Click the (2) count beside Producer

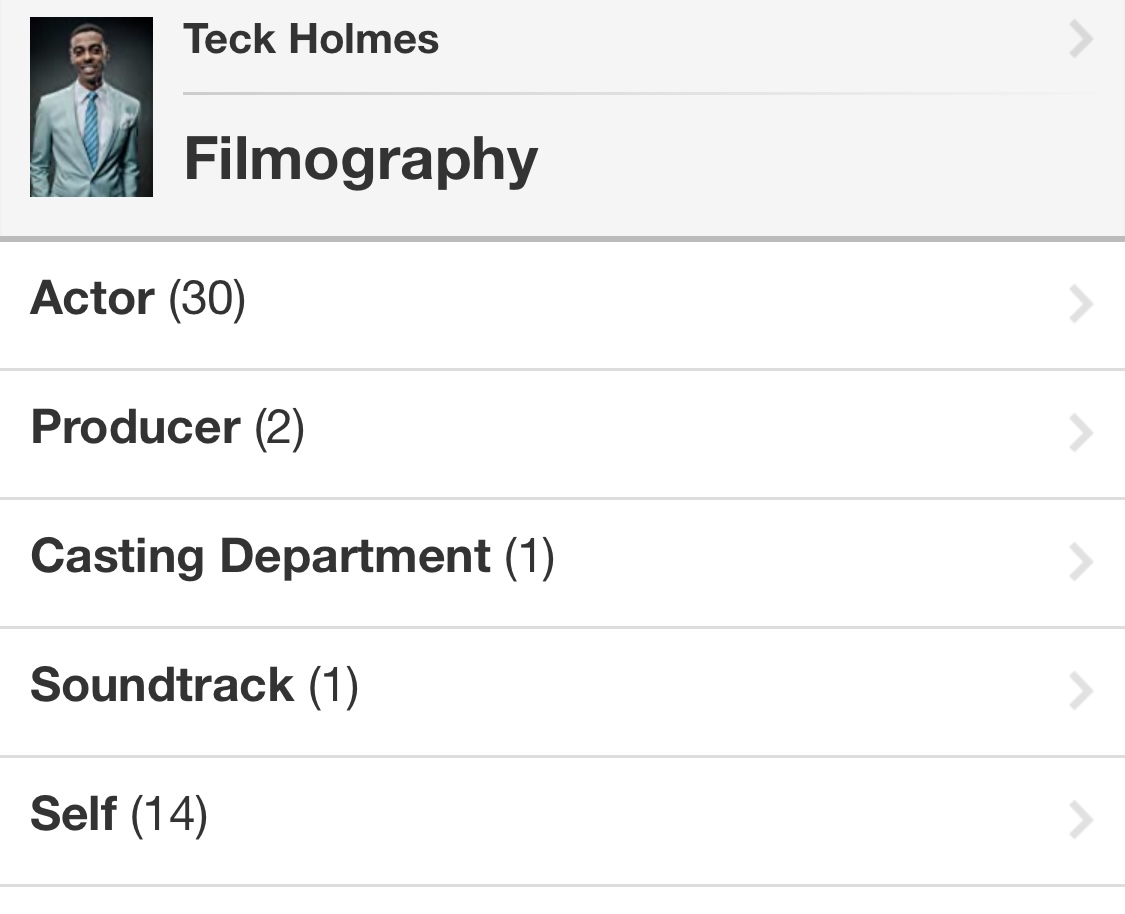[x=280, y=428]
